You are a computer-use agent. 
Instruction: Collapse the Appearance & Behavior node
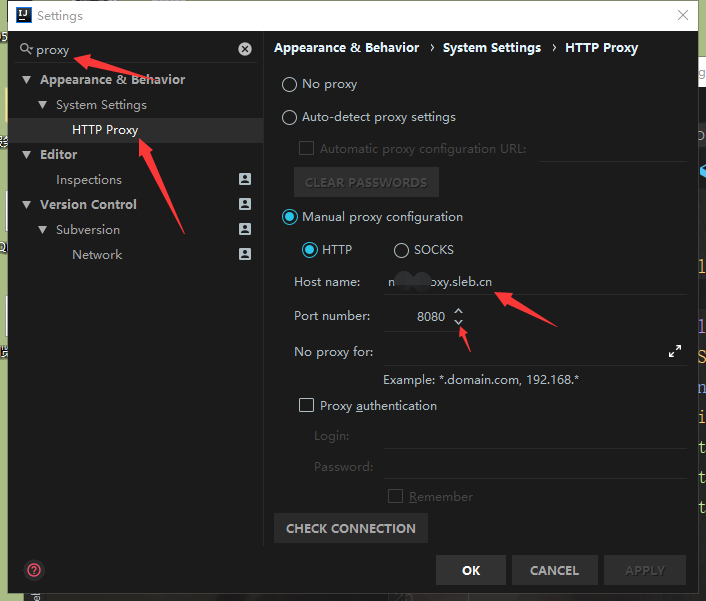pos(27,80)
